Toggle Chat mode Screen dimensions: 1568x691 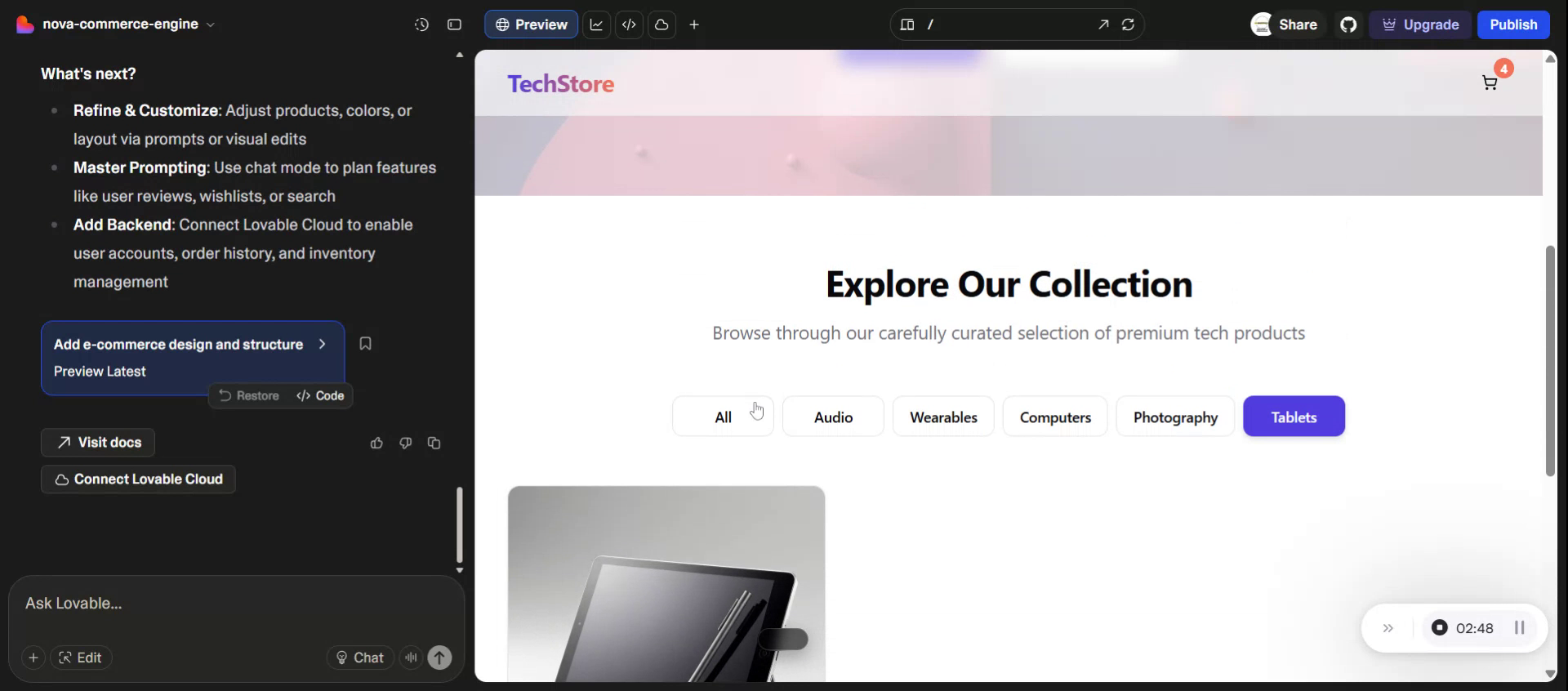click(x=359, y=658)
